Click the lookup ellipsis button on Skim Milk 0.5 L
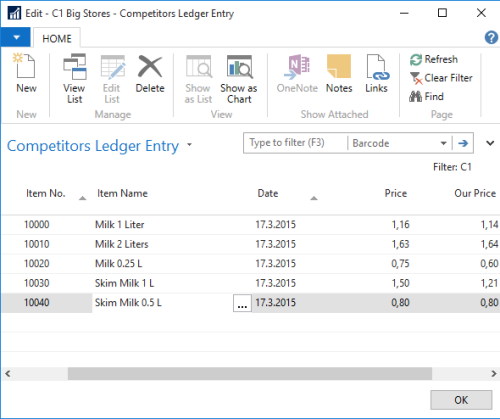500x419 pixels. click(x=242, y=303)
